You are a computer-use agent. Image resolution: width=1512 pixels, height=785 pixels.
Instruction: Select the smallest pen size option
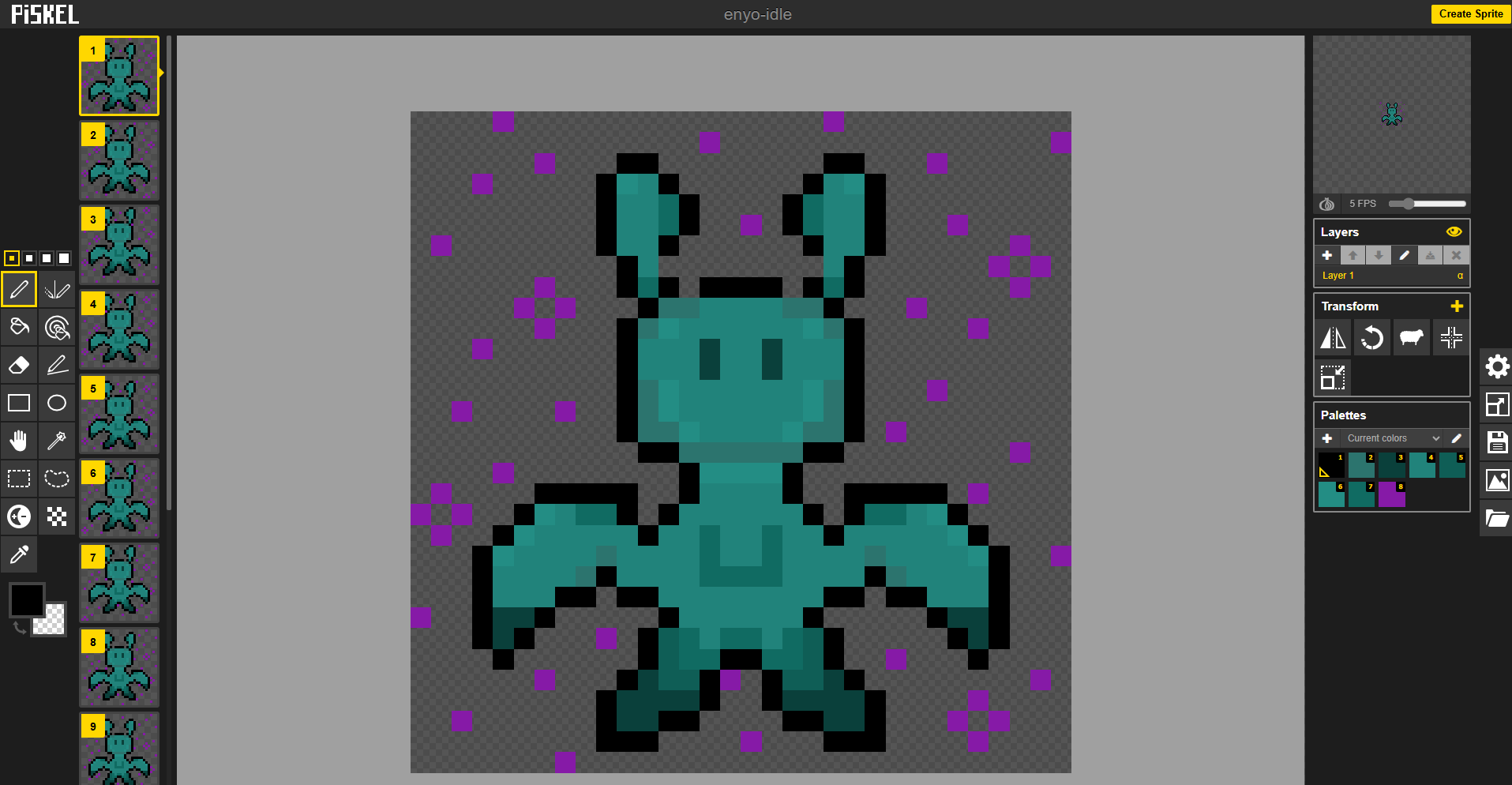point(12,258)
